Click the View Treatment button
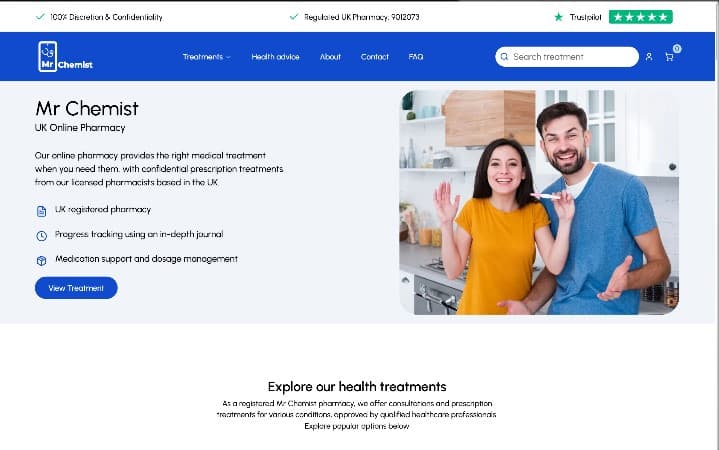Image resolution: width=719 pixels, height=450 pixels. tap(76, 288)
